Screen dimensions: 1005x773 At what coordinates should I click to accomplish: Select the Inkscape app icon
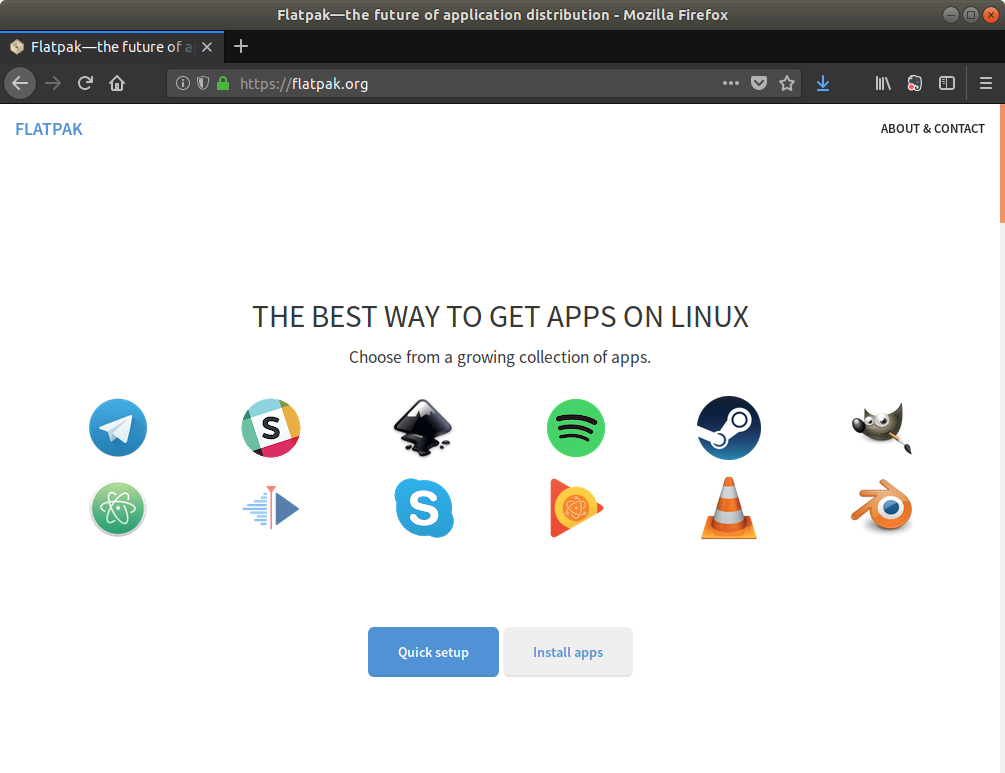click(422, 428)
